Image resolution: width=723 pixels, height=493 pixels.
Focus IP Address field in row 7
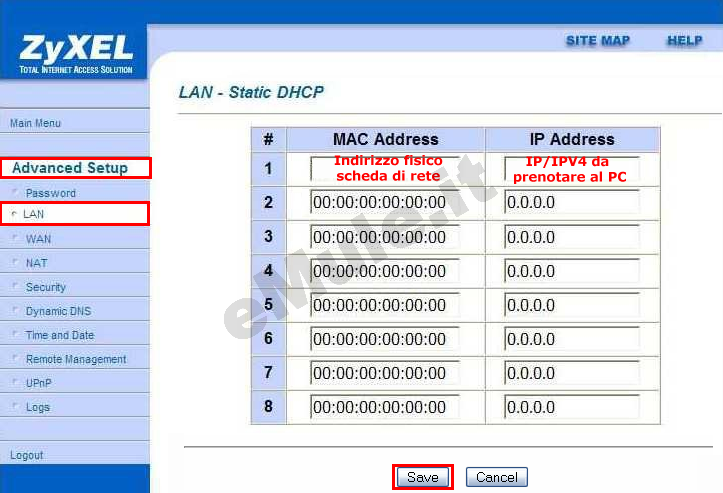pos(572,373)
